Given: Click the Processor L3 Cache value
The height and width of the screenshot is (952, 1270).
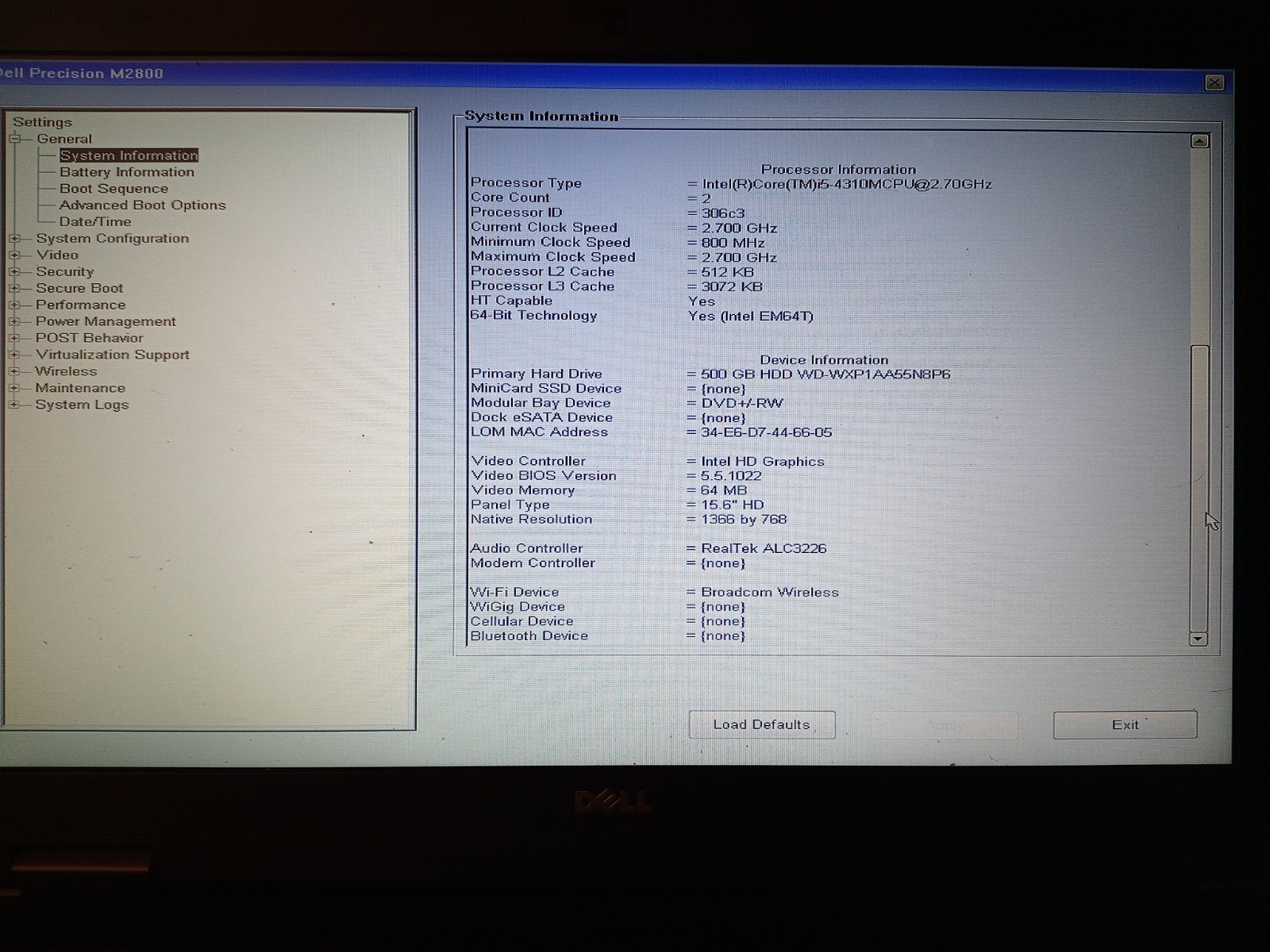Looking at the screenshot, I should pos(732,286).
